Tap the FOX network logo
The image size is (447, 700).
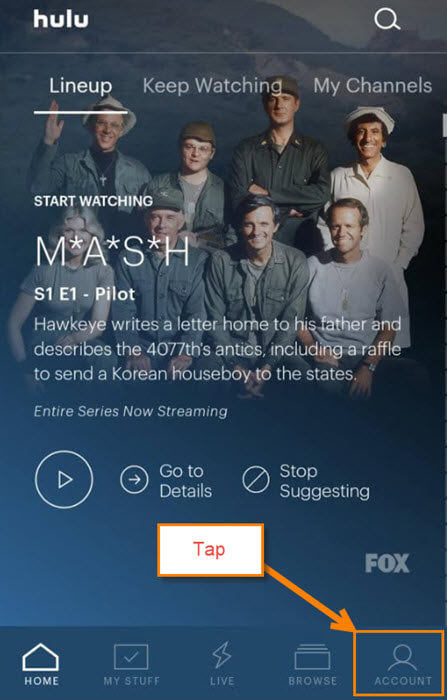387,563
